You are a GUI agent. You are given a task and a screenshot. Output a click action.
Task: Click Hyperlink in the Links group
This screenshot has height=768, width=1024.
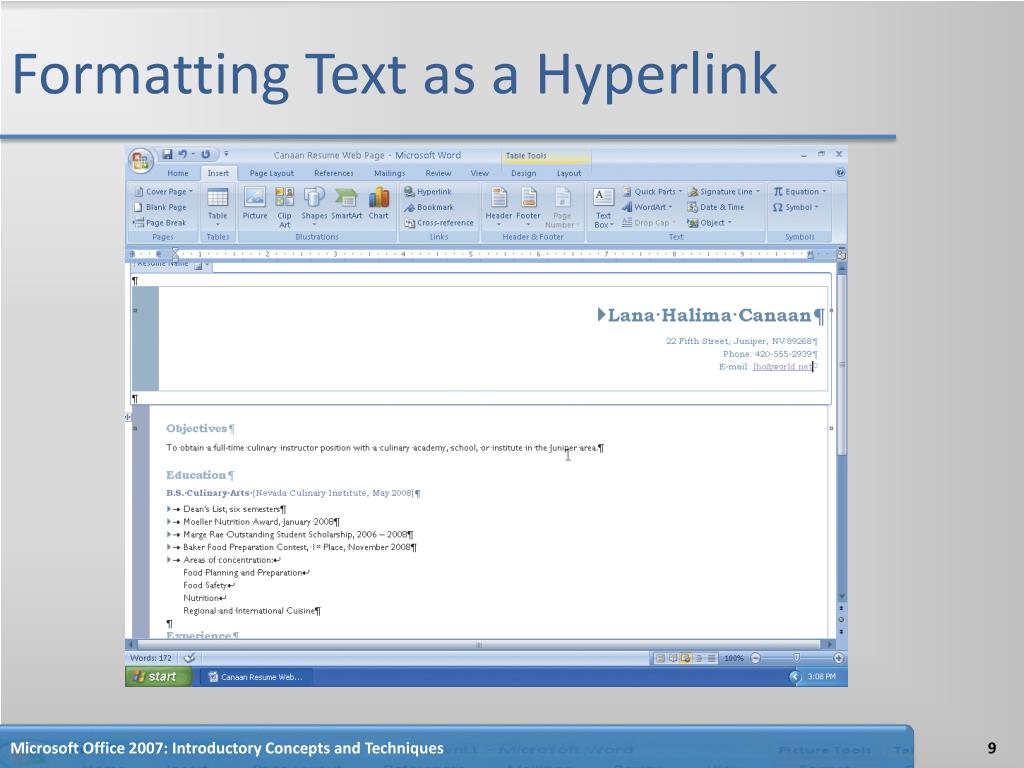coord(428,191)
